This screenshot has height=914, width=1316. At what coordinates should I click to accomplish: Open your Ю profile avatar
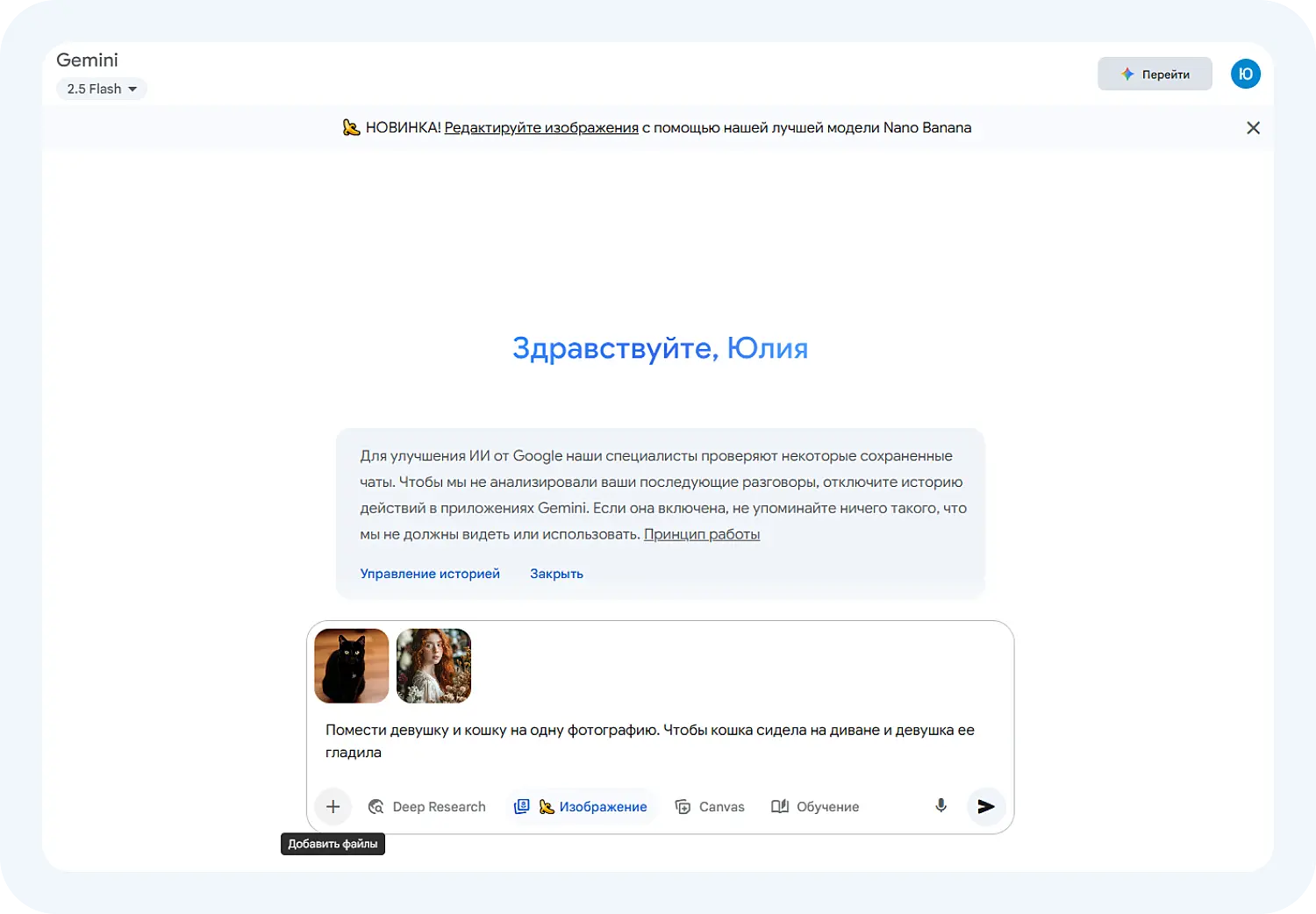[1245, 74]
